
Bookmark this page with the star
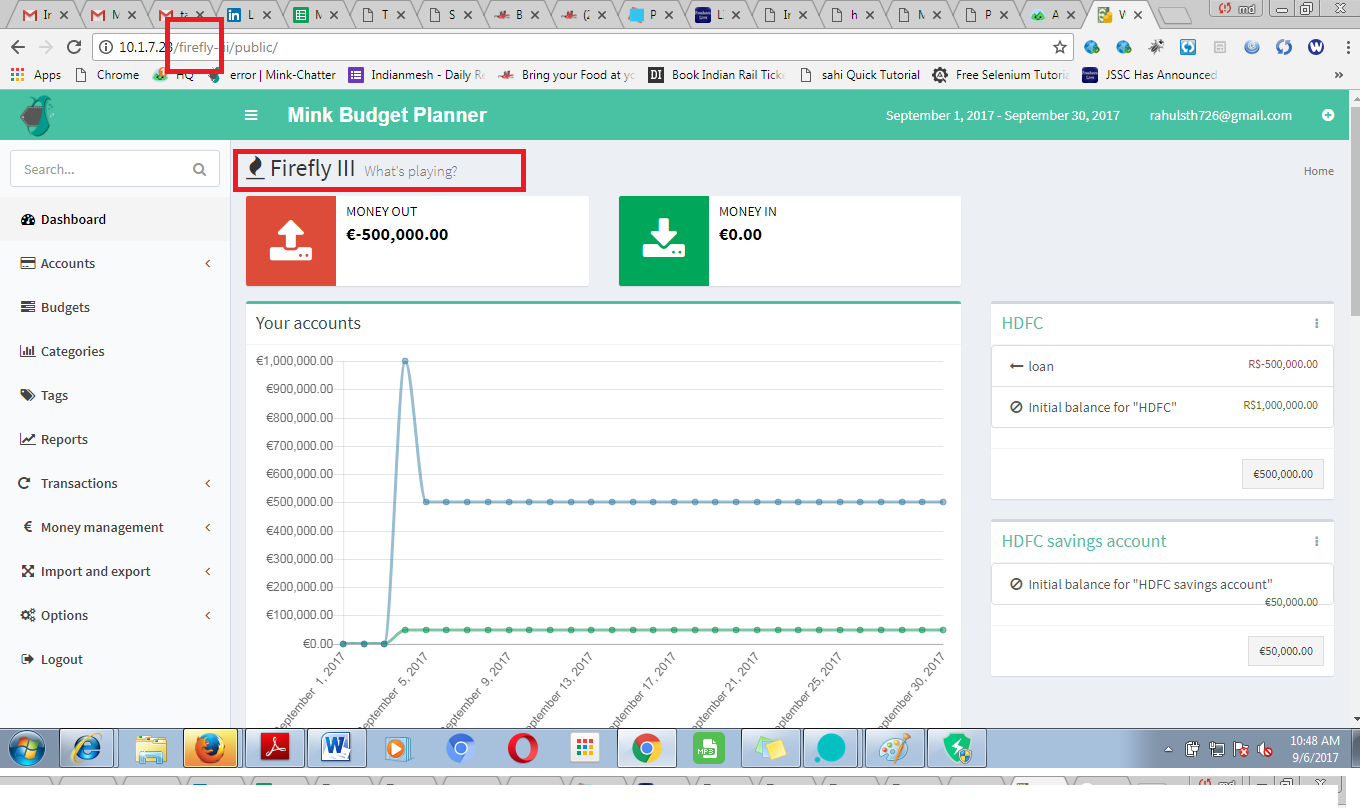tap(1059, 47)
